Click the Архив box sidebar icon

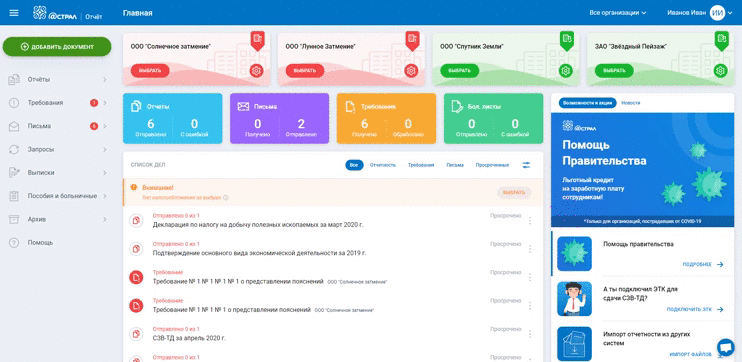click(14, 219)
